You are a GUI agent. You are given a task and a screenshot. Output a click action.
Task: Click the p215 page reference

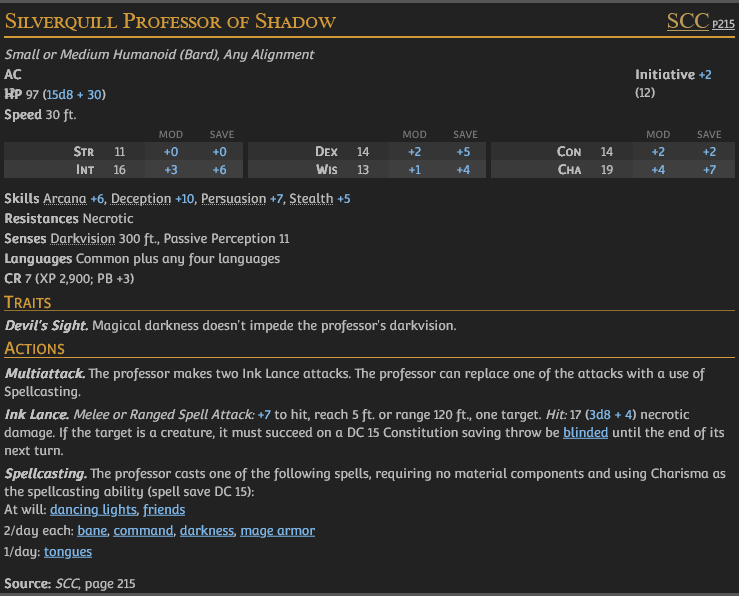724,24
